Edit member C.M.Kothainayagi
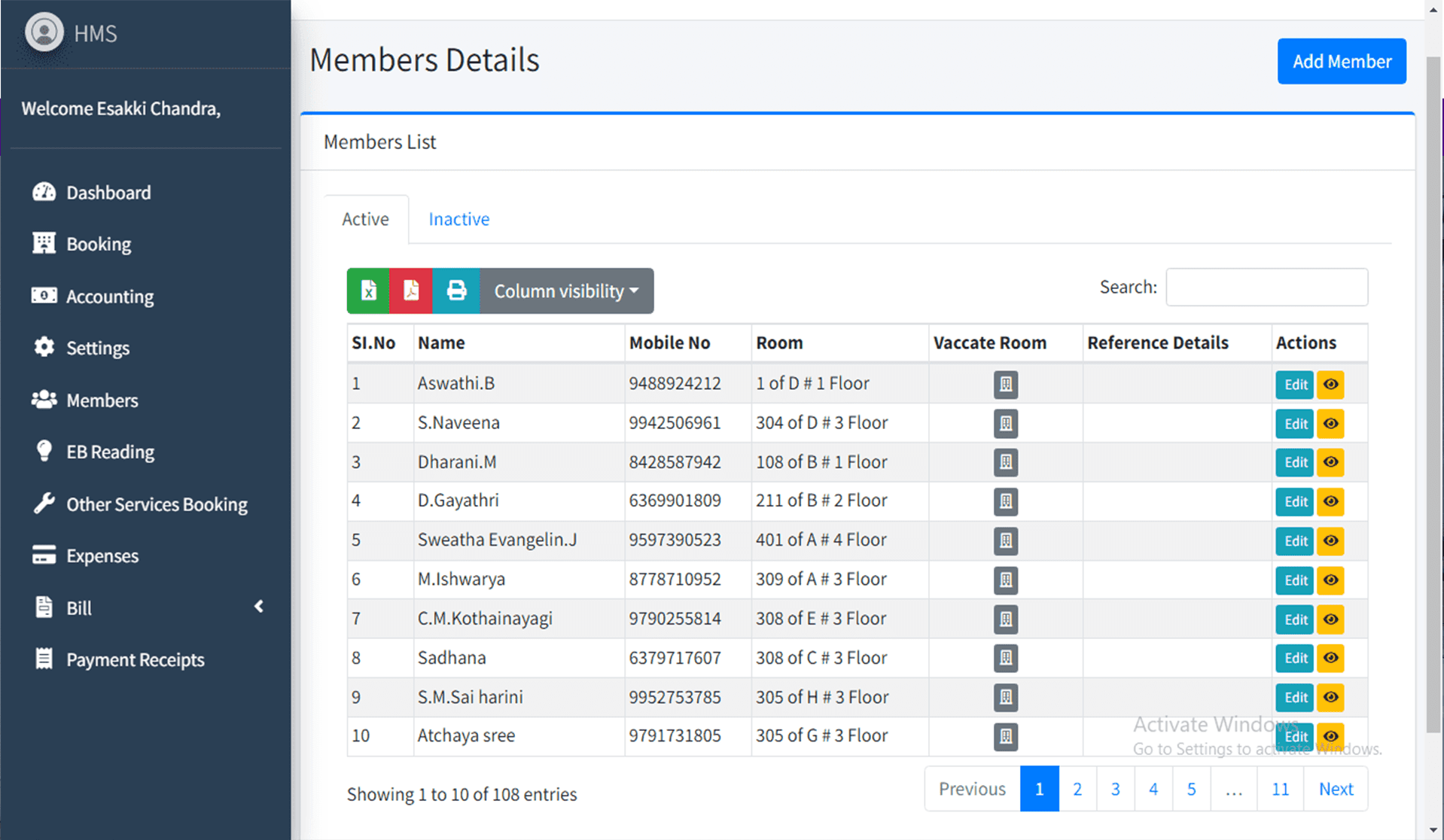This screenshot has height=840, width=1444. 1295,619
